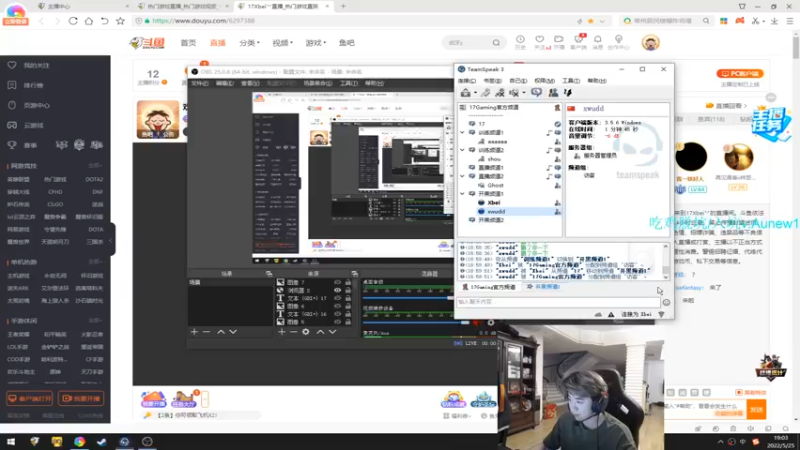Open Douyu 视频 dropdown in top navigation
Viewport: 800px width, 450px height.
point(282,43)
